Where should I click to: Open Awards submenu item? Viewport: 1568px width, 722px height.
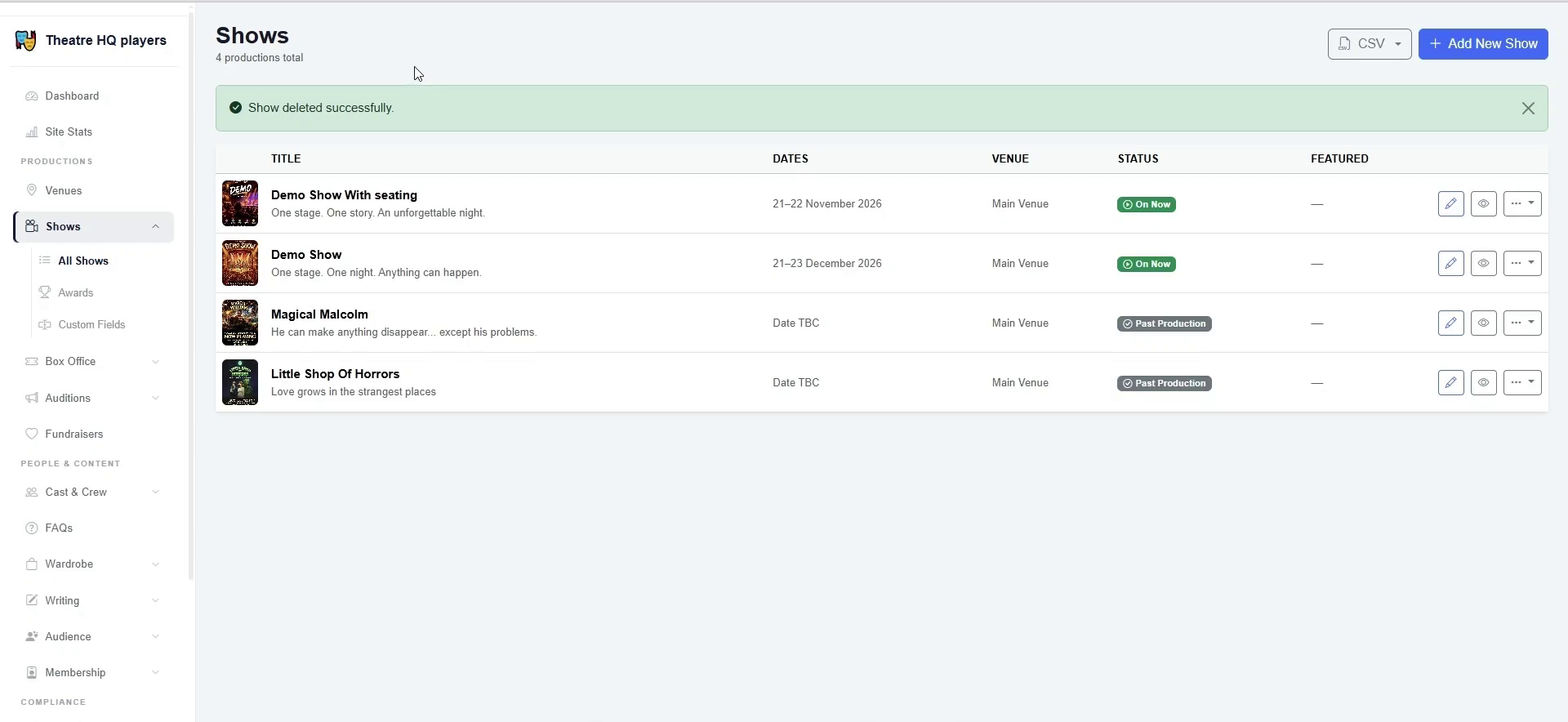pyautogui.click(x=75, y=292)
